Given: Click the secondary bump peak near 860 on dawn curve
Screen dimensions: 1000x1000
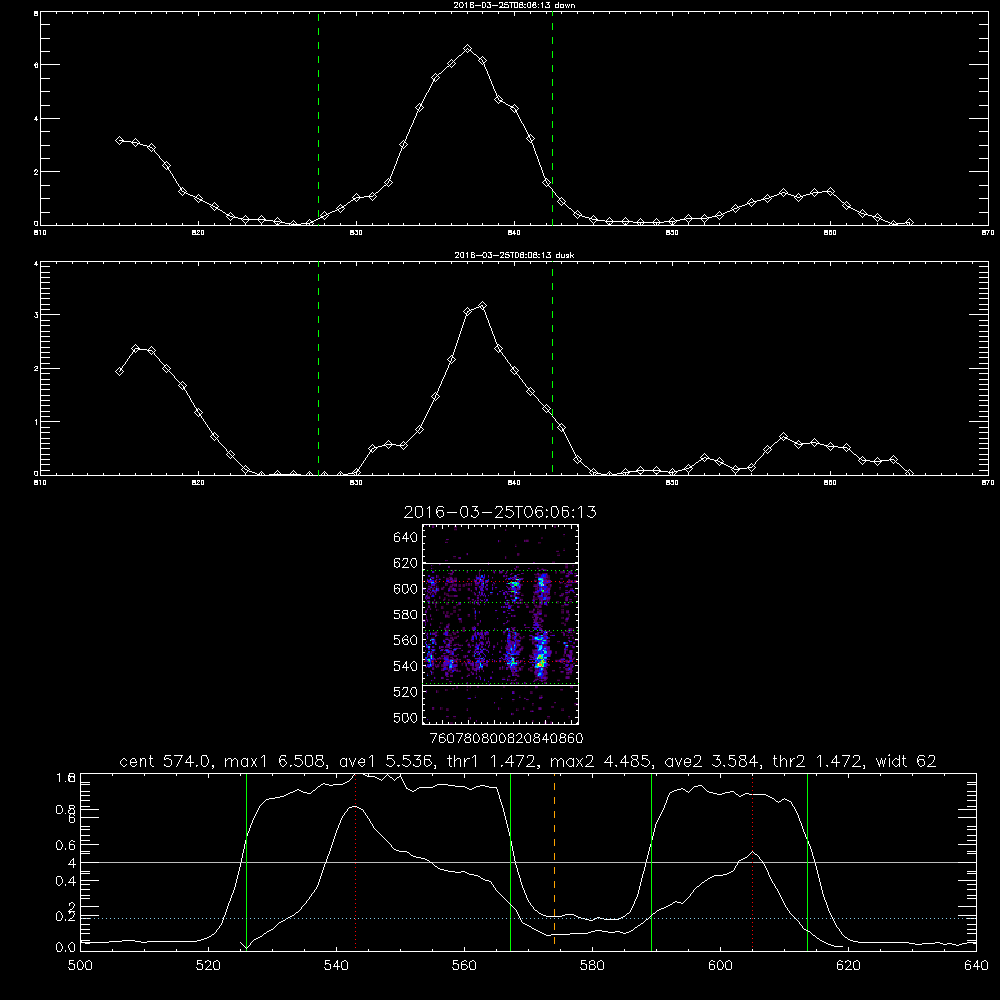Looking at the screenshot, I should coord(830,191).
